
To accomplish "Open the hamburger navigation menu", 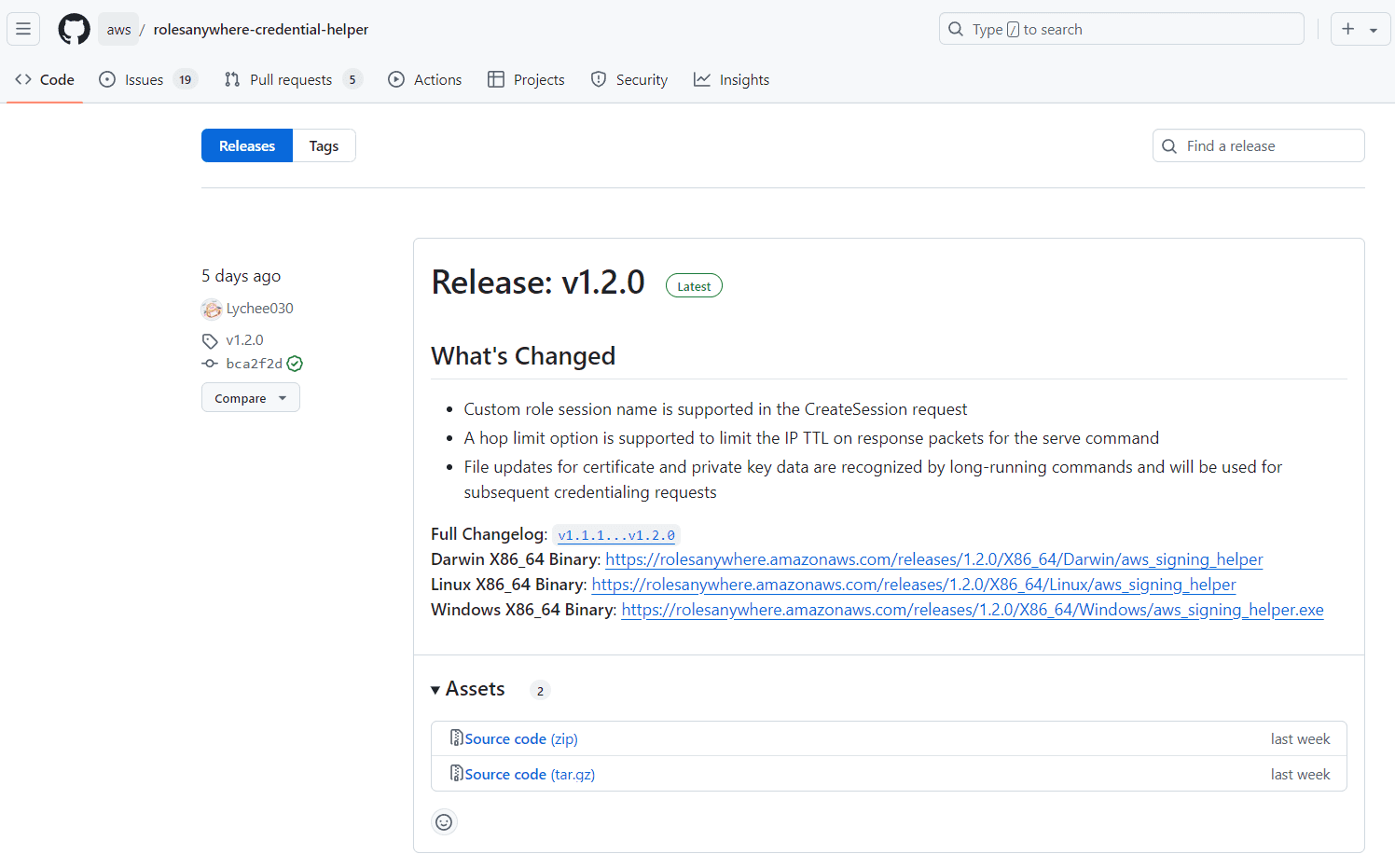I will click(x=23, y=29).
